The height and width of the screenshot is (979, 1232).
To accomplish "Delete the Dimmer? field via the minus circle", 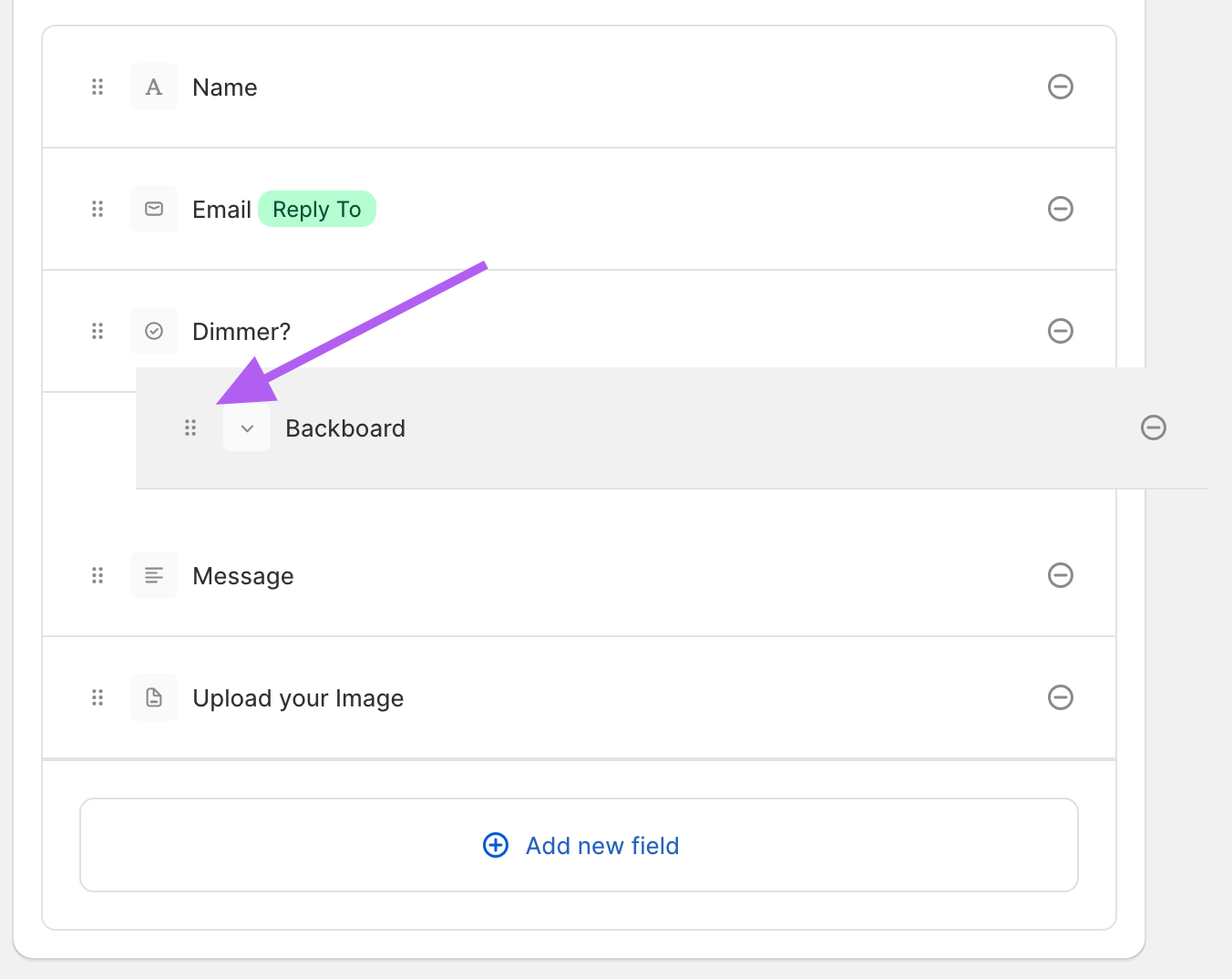I will point(1060,331).
